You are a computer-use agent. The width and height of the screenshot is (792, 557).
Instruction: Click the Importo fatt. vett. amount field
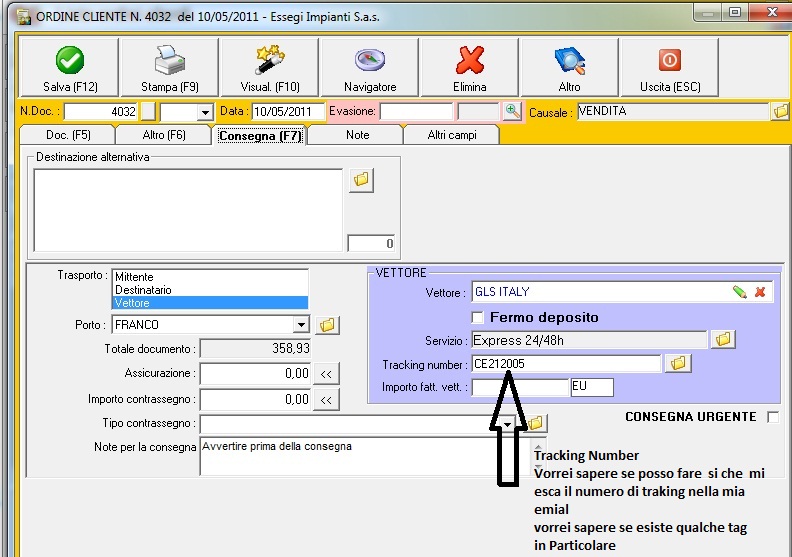520,387
